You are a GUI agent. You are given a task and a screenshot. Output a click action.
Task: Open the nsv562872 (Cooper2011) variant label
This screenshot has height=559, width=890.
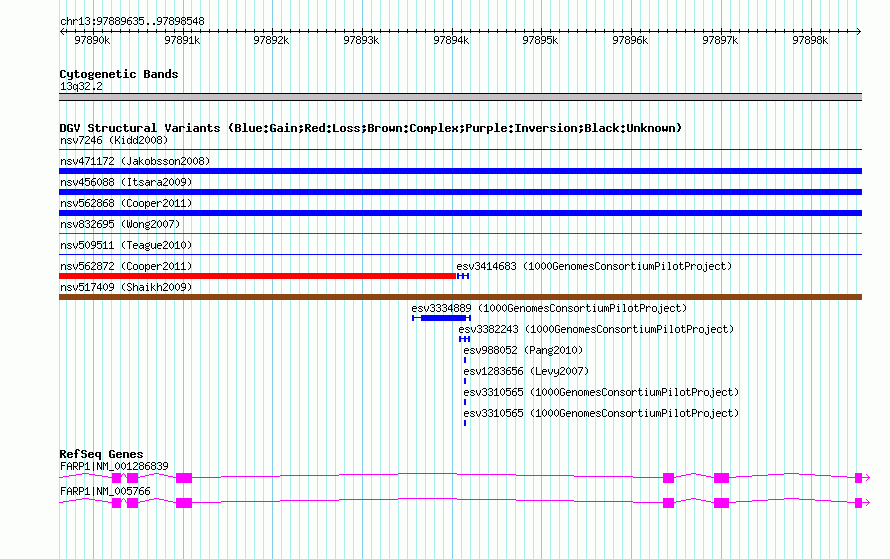[126, 266]
